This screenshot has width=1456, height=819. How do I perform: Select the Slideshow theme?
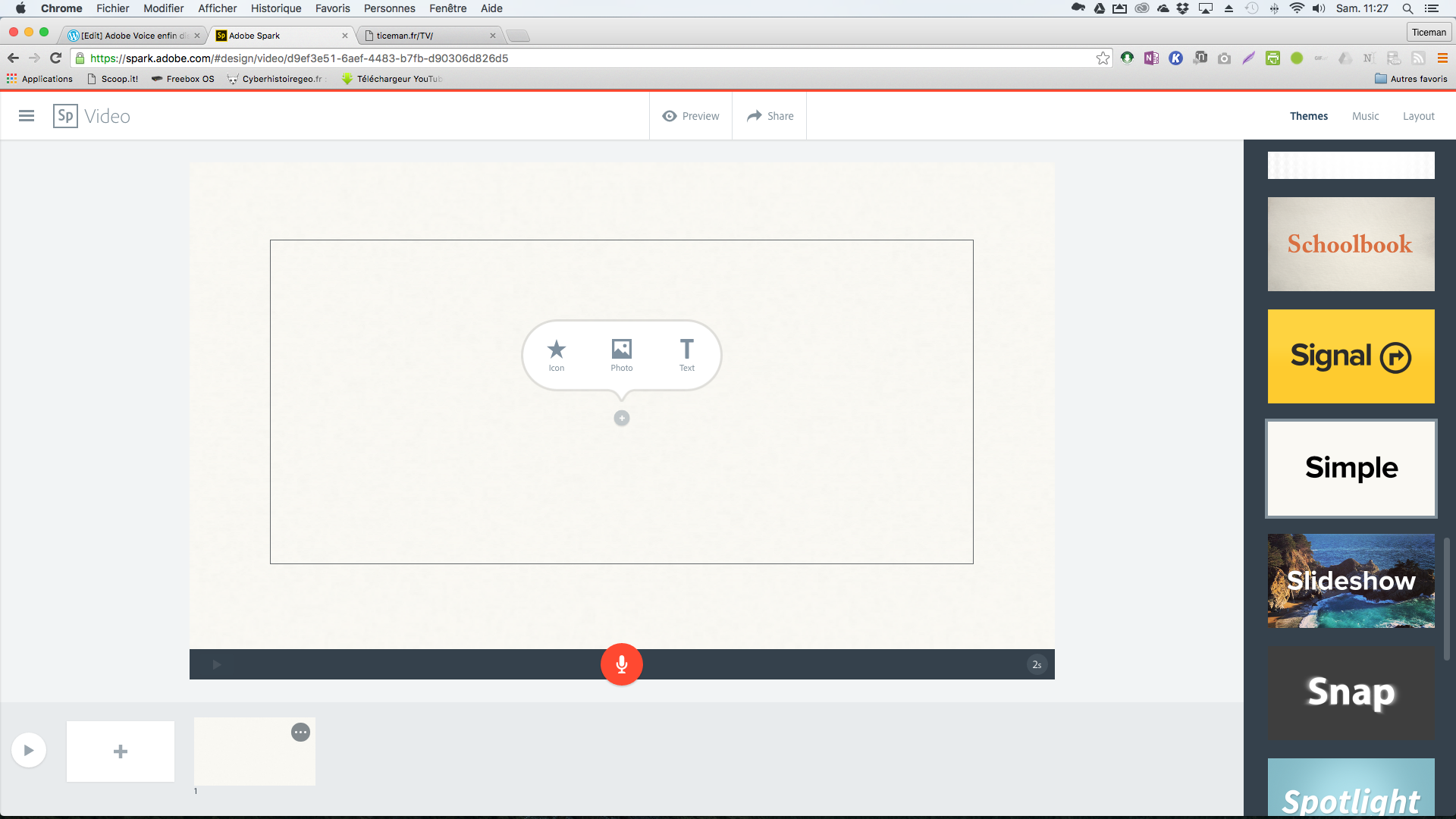point(1351,581)
